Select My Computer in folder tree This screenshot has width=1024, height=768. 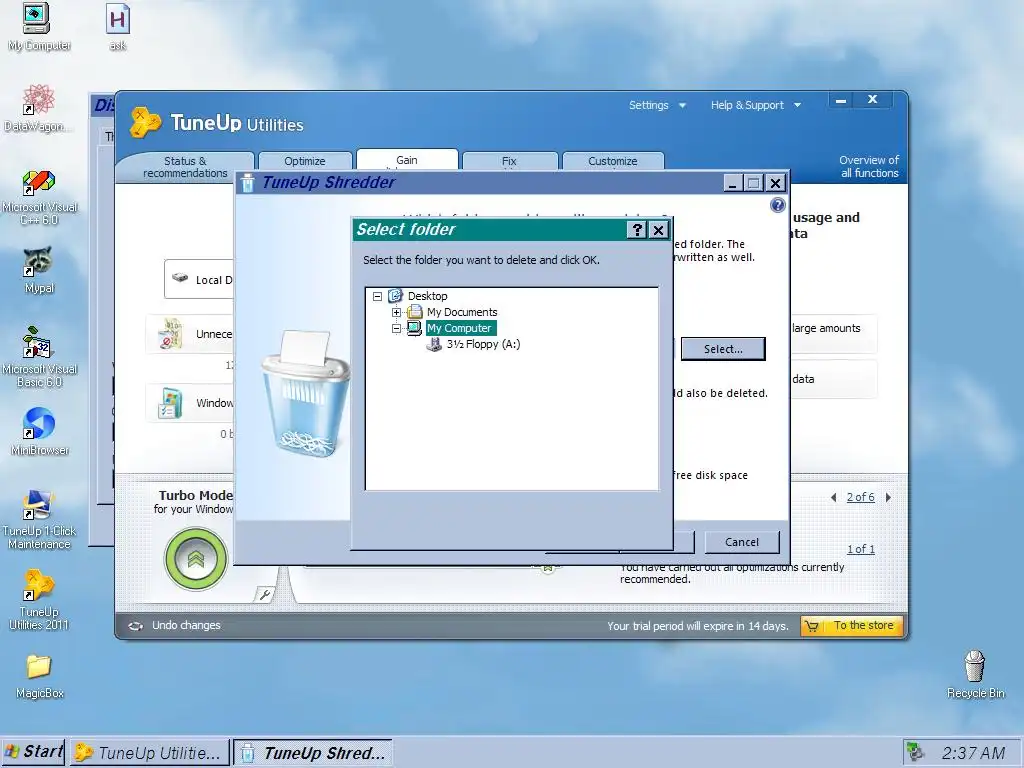click(459, 328)
